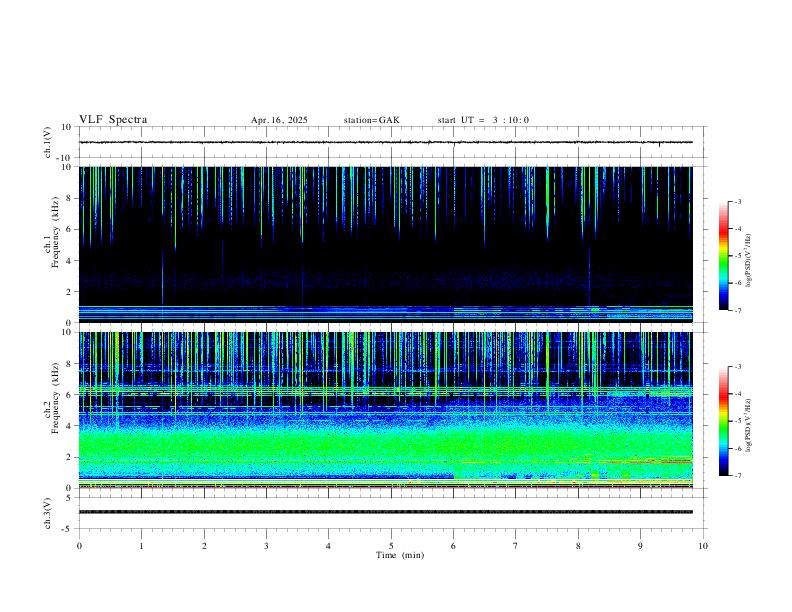This screenshot has width=792, height=612.
Task: Click the "4" tick on the time axis
Action: point(329,546)
